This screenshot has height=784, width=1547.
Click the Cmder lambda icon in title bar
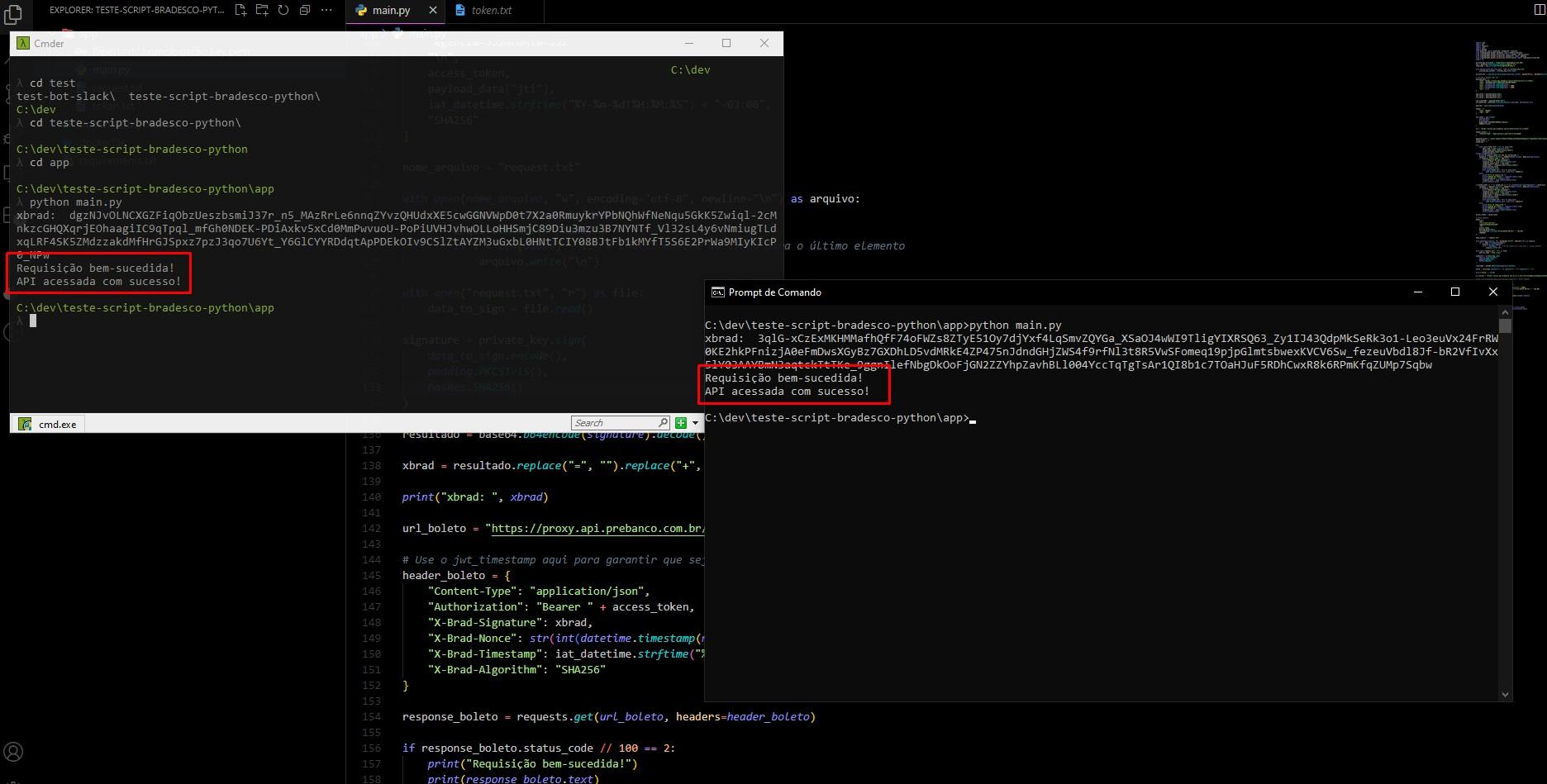coord(23,43)
